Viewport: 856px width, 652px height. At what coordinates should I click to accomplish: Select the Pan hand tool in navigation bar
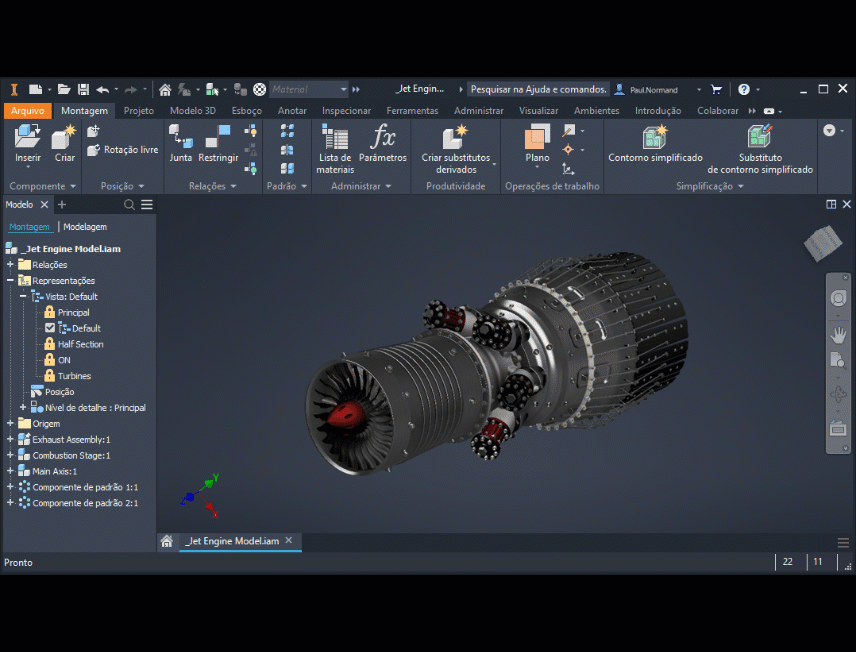tap(838, 334)
